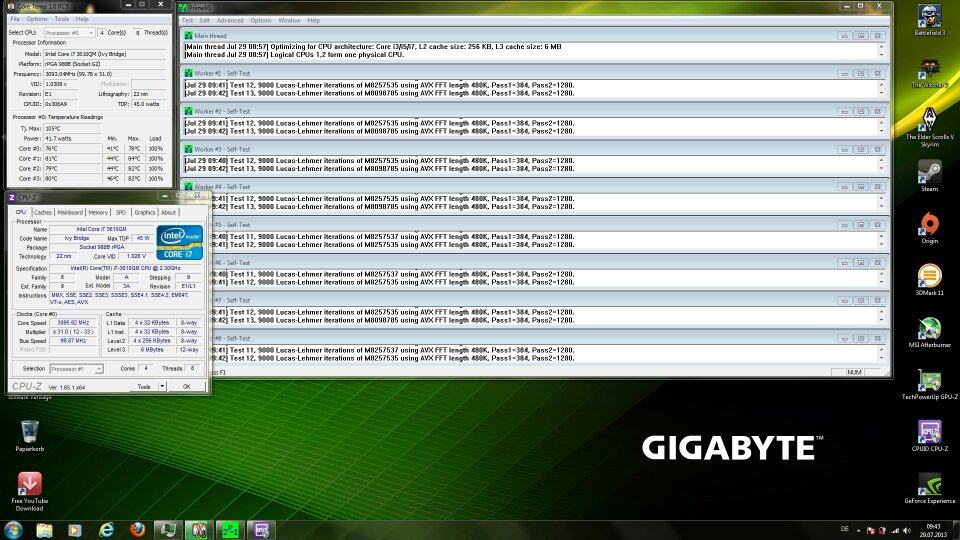Open Core Temp Help menu
Screen dimensions: 960x540
tap(82, 19)
